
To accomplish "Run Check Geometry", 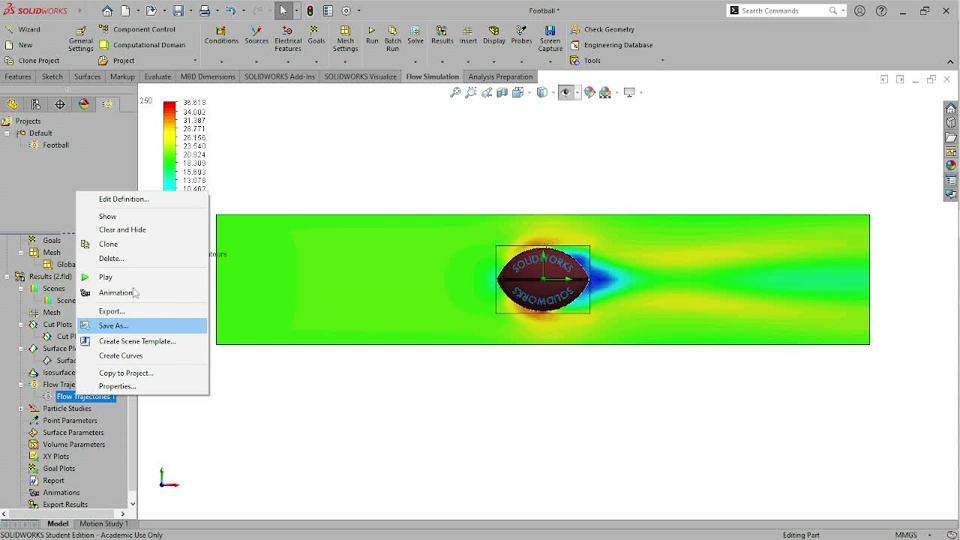I will (602, 29).
